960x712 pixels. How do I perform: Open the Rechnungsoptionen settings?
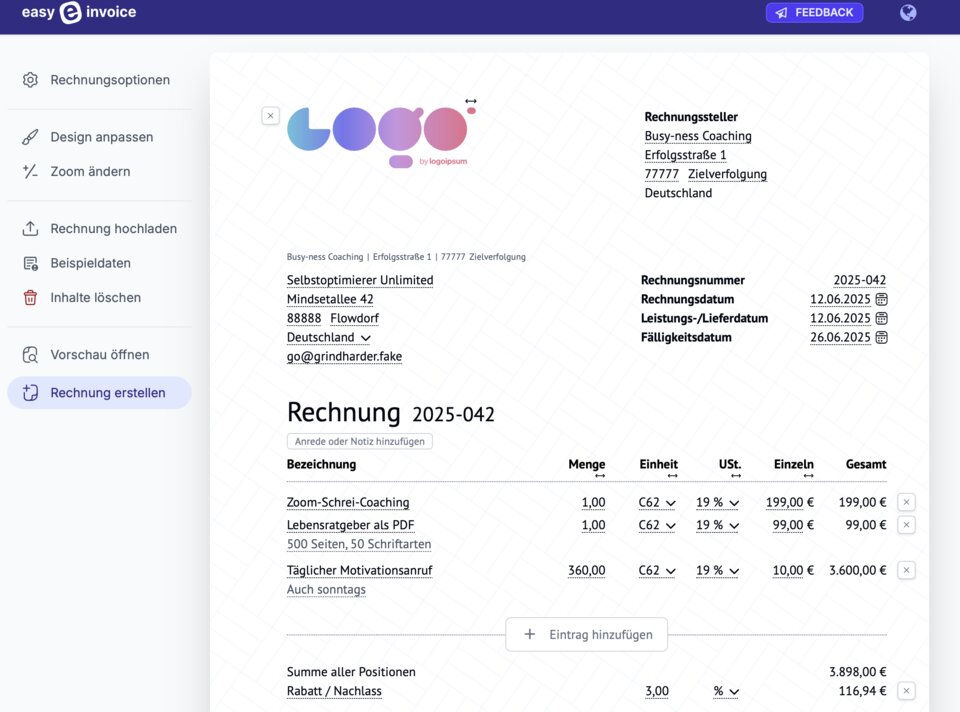click(109, 79)
